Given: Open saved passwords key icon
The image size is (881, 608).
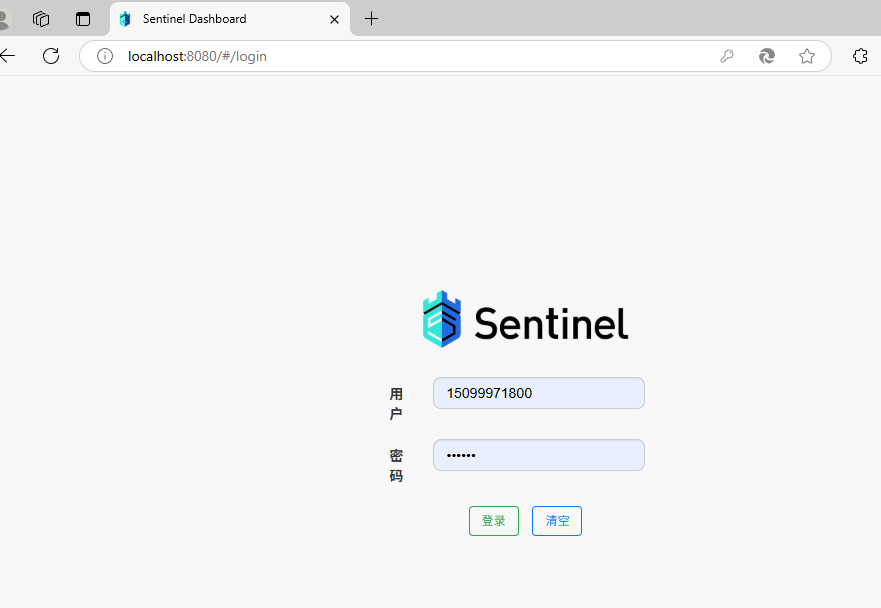Looking at the screenshot, I should (727, 56).
